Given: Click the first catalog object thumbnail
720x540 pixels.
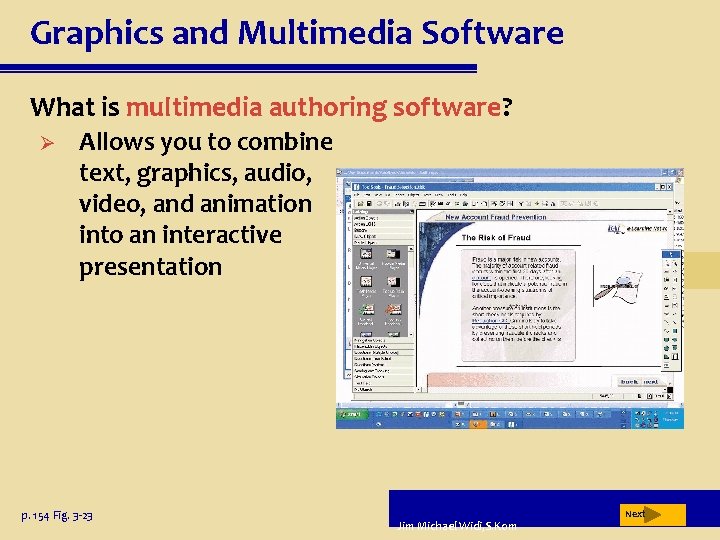Looking at the screenshot, I should [366, 254].
